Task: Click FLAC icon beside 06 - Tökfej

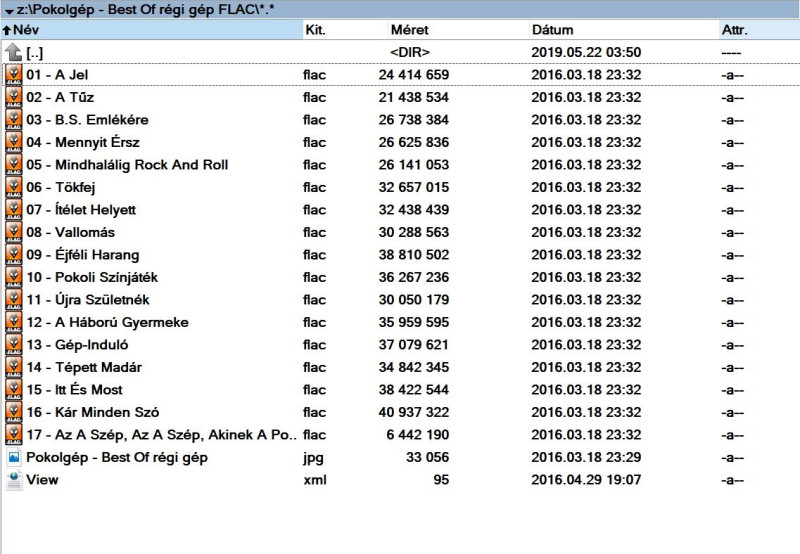Action: click(x=14, y=187)
